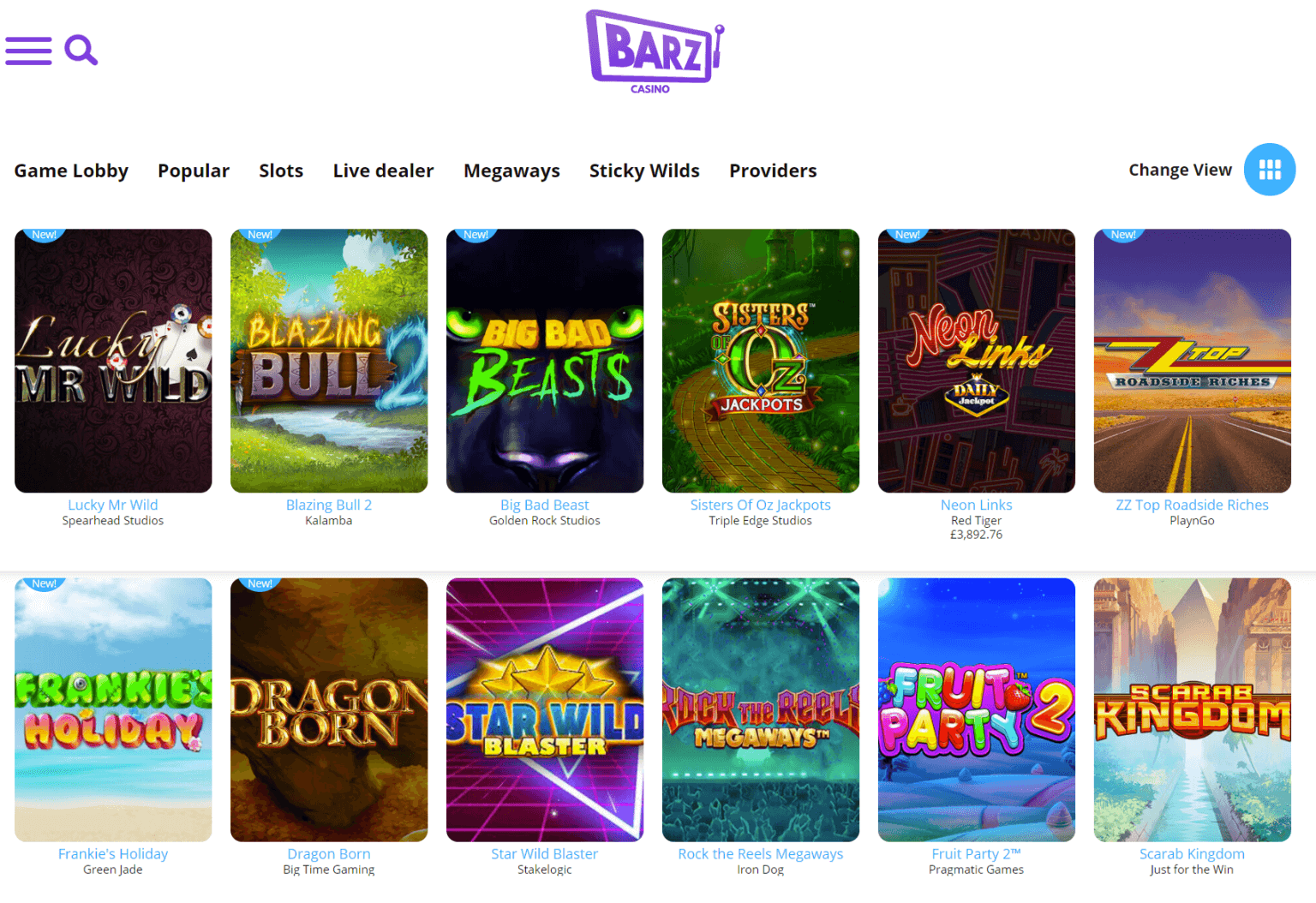Toggle the Change View grid icon

coord(1270,170)
